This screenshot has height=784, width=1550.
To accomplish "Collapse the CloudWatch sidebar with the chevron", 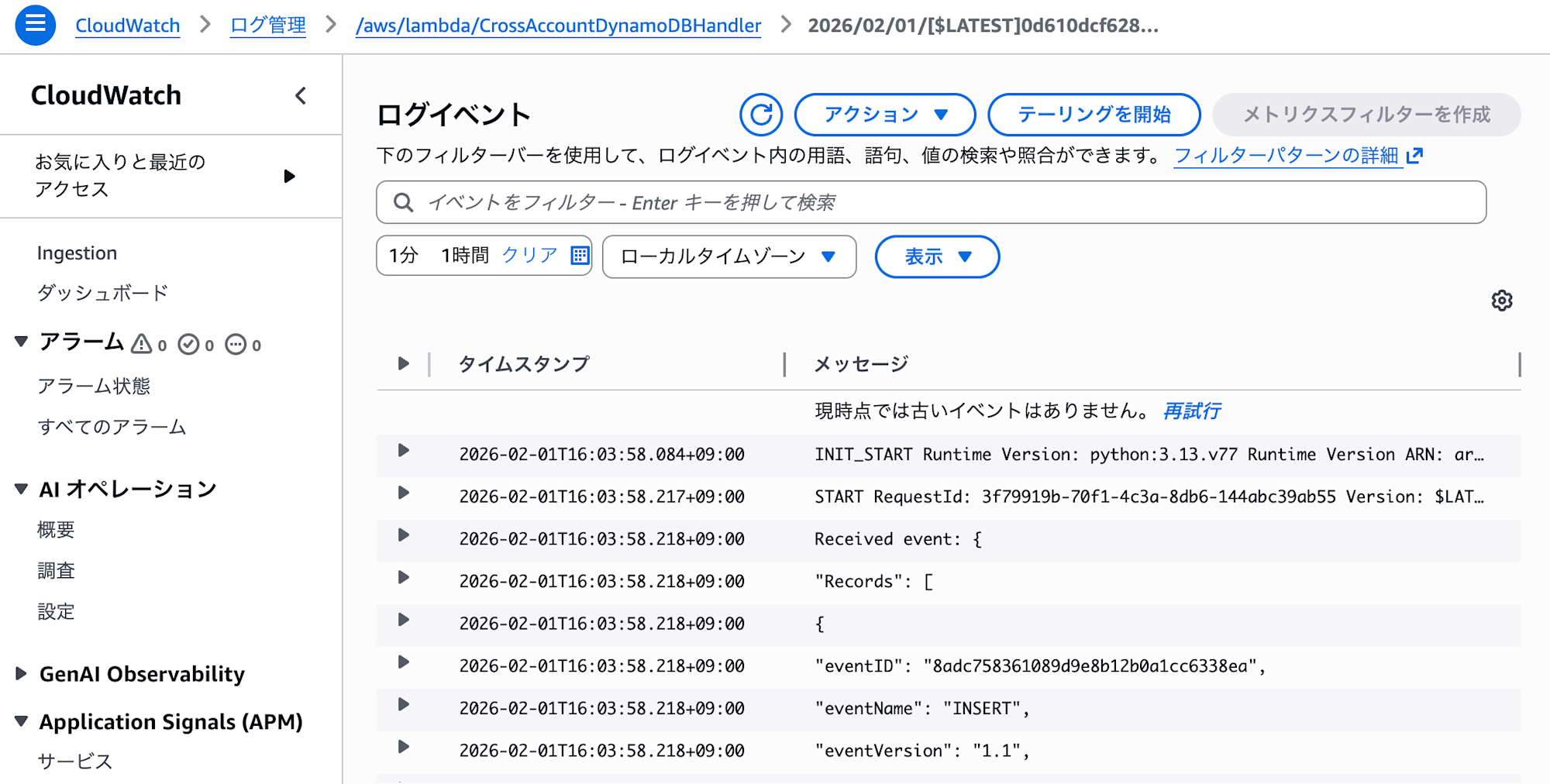I will [x=301, y=96].
